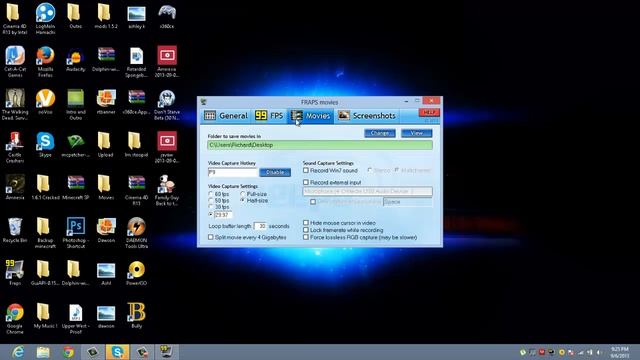Open the Skype desktop shortcut
The image size is (640, 360).
click(45, 145)
